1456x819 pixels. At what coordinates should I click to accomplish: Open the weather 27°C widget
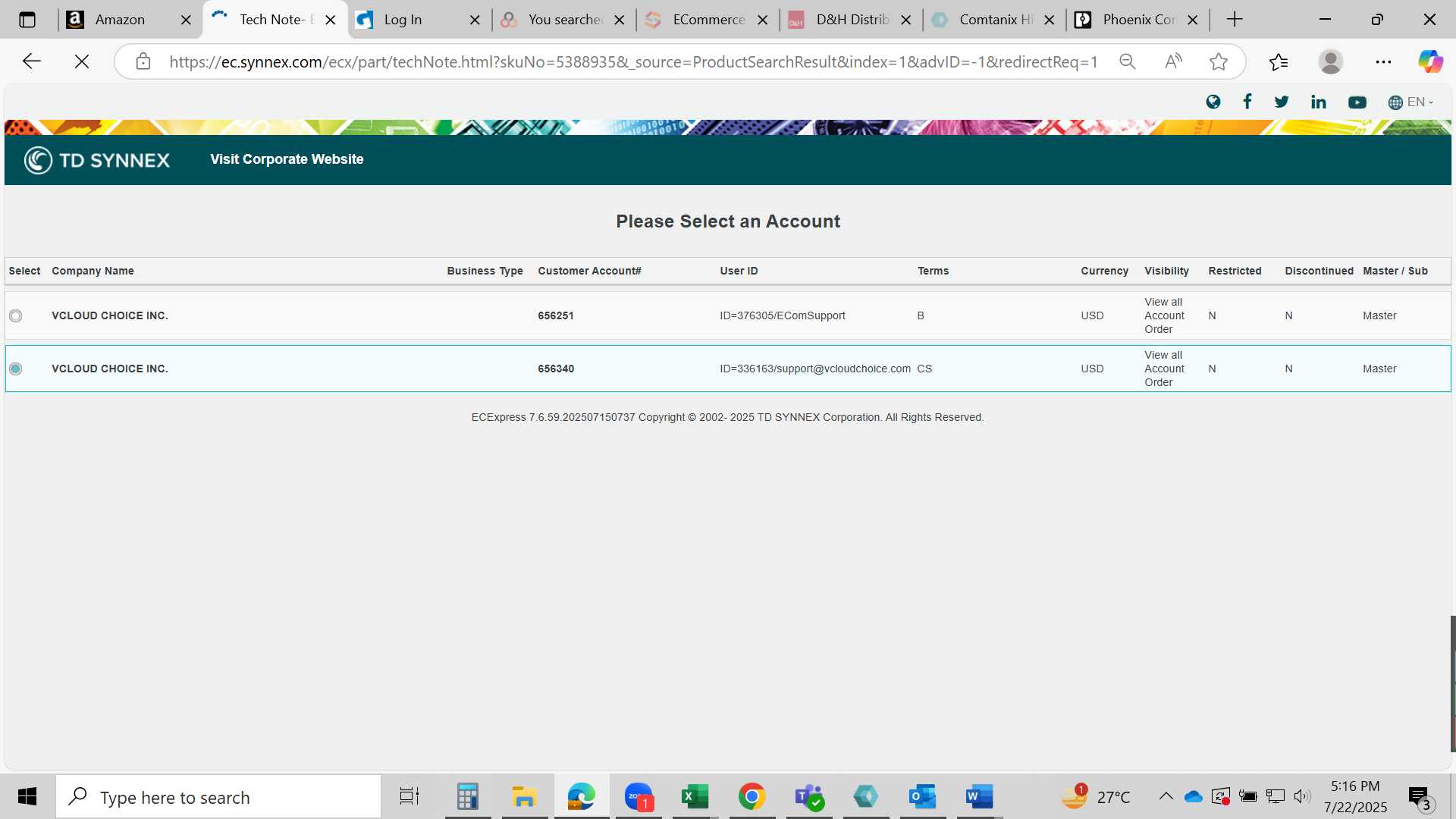tap(1097, 796)
